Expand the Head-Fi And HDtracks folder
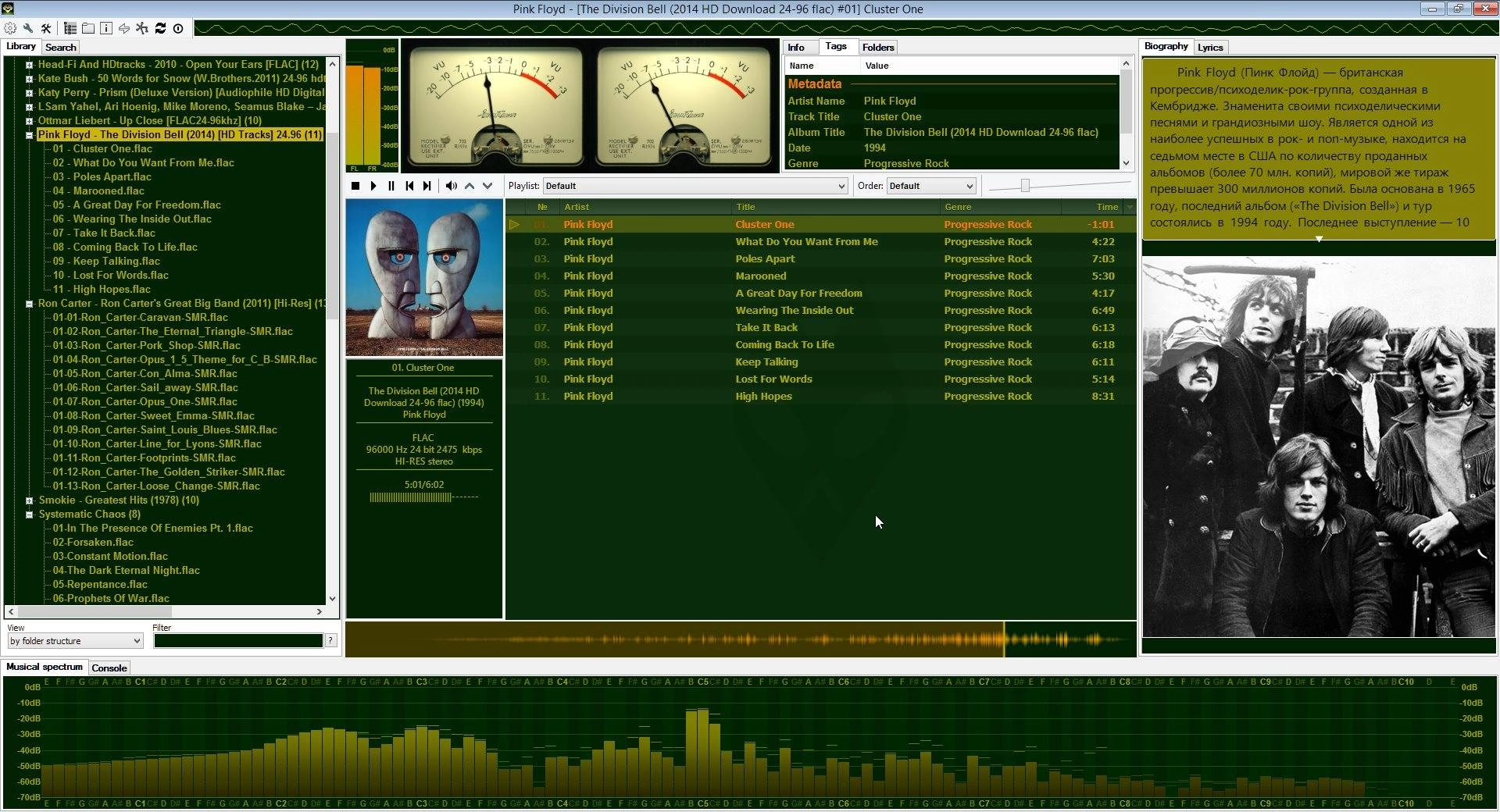 (29, 65)
